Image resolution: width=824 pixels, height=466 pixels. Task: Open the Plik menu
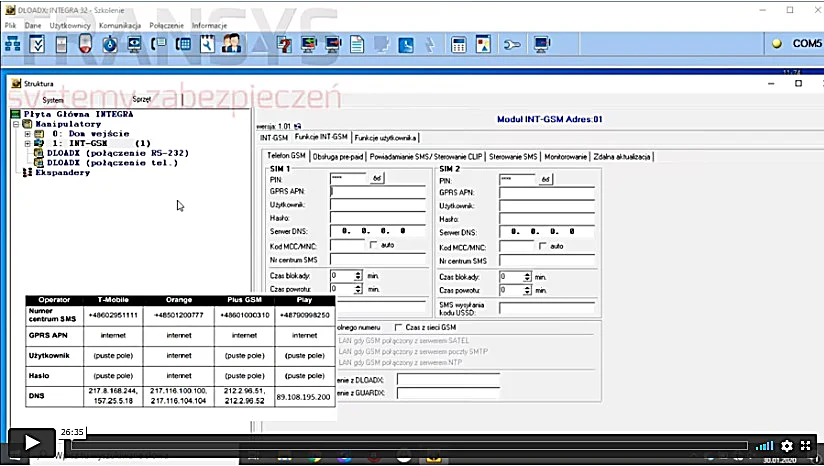coord(11,25)
